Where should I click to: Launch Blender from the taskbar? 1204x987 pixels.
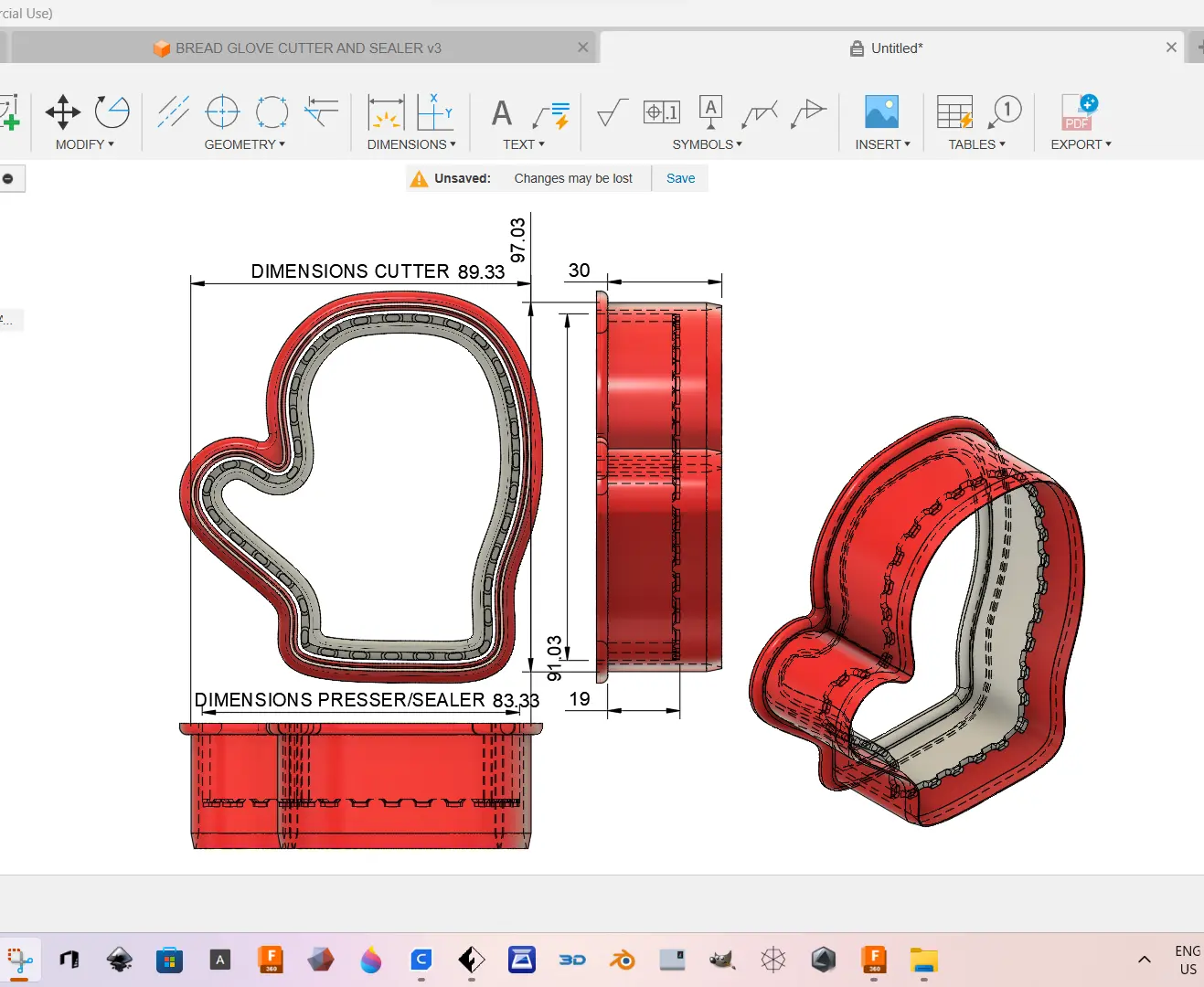(623, 960)
